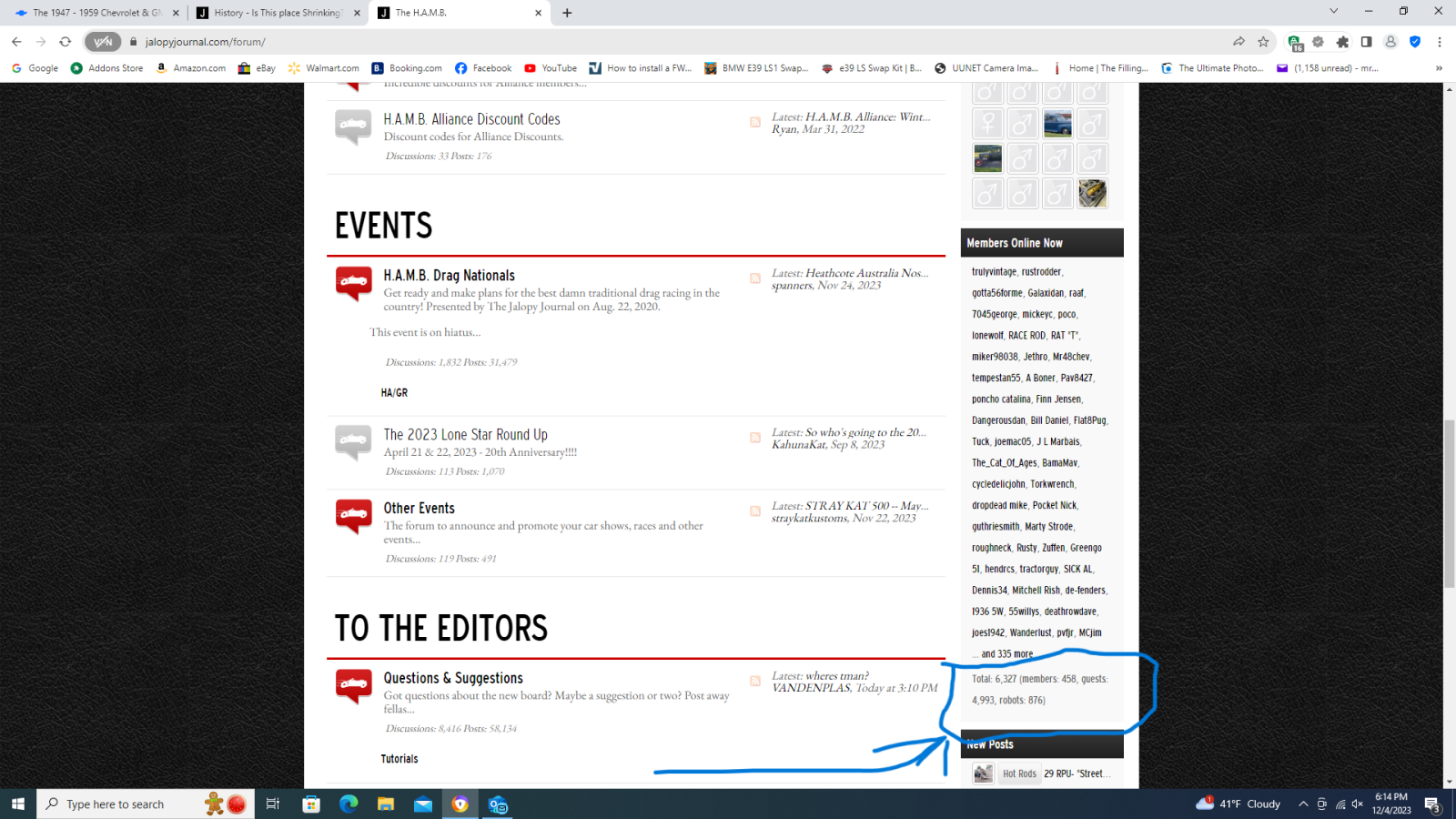
Task: Share this page via the share icon
Action: [x=1239, y=42]
